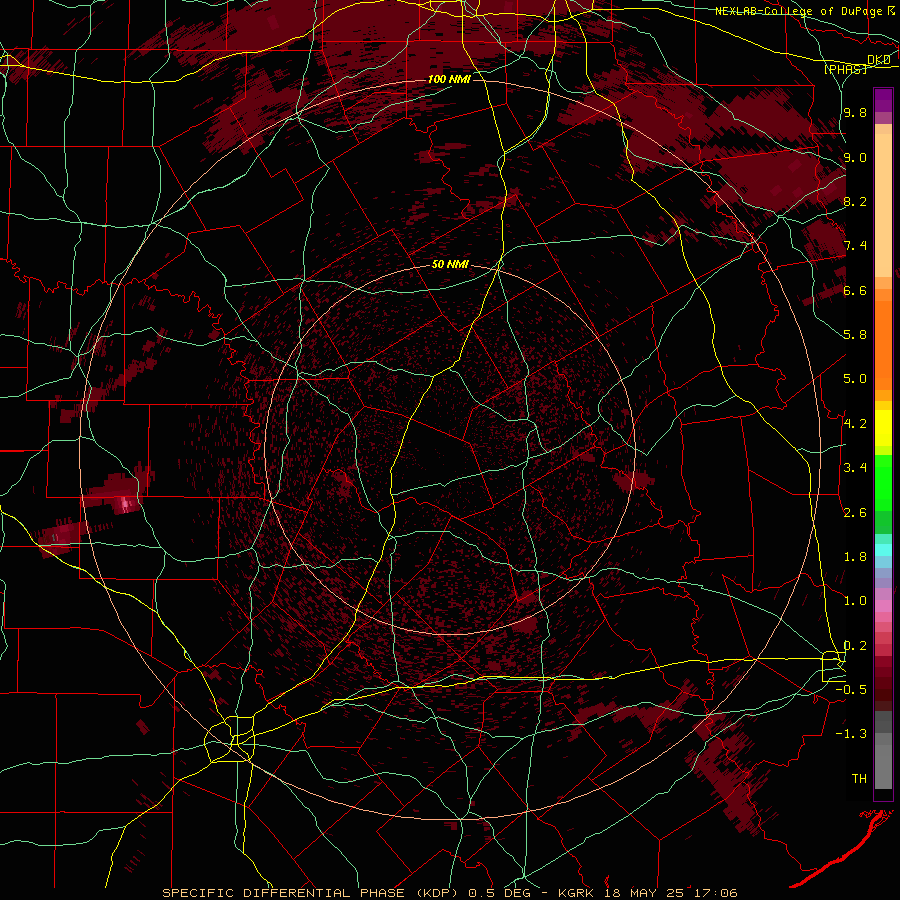The image size is (900, 900).
Task: Click the 3.4 color scale value
Action: [x=855, y=468]
